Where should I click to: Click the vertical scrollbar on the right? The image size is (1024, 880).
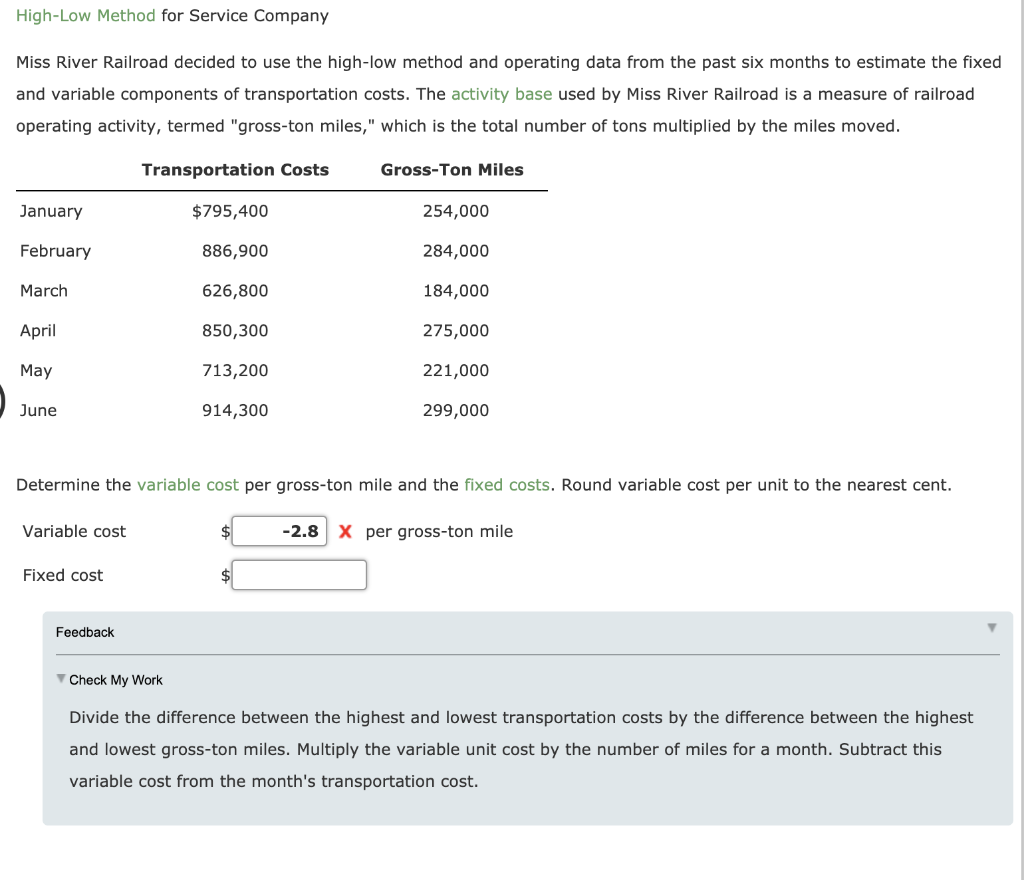coord(1018,440)
